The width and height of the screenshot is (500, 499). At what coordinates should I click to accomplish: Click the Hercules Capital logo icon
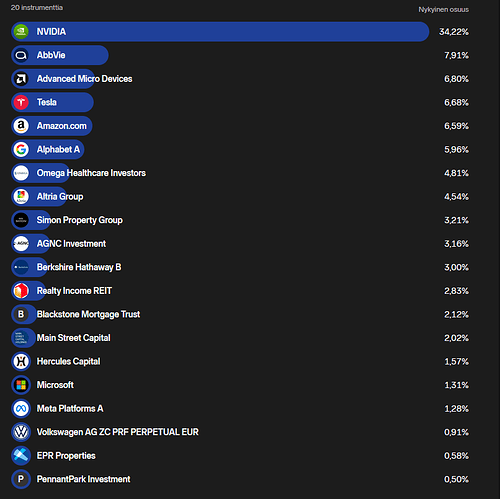21,361
